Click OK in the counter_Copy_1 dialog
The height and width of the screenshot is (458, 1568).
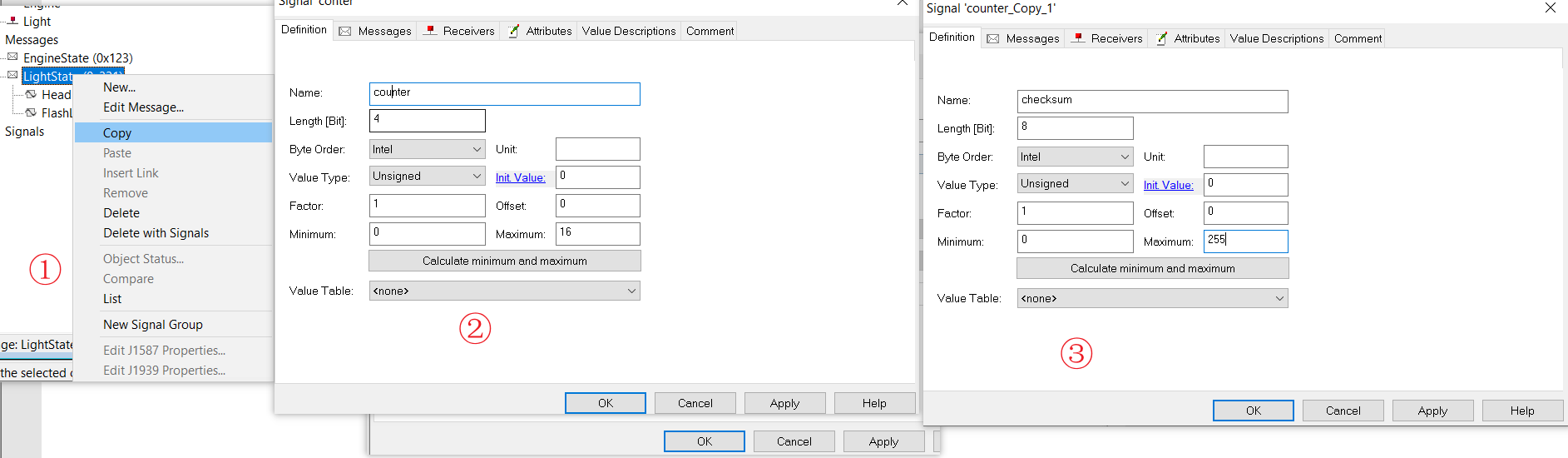tap(1254, 411)
